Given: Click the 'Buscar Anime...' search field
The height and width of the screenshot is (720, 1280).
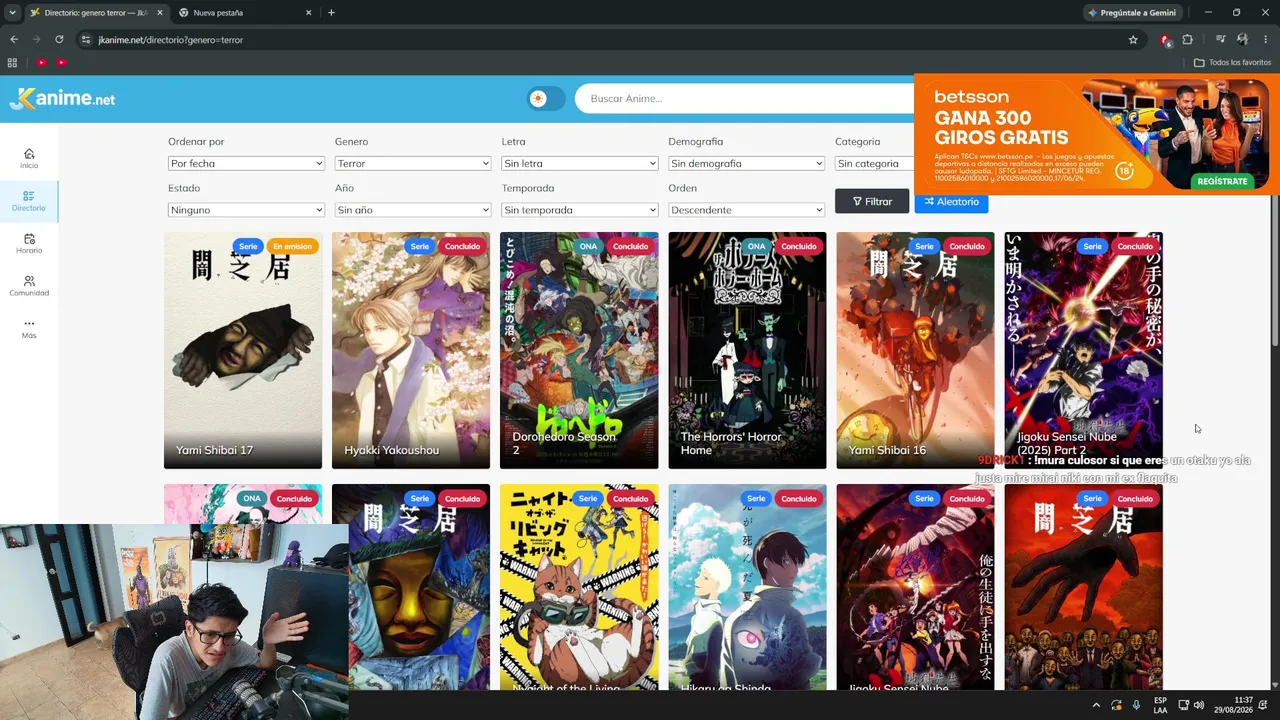Looking at the screenshot, I should (x=744, y=98).
